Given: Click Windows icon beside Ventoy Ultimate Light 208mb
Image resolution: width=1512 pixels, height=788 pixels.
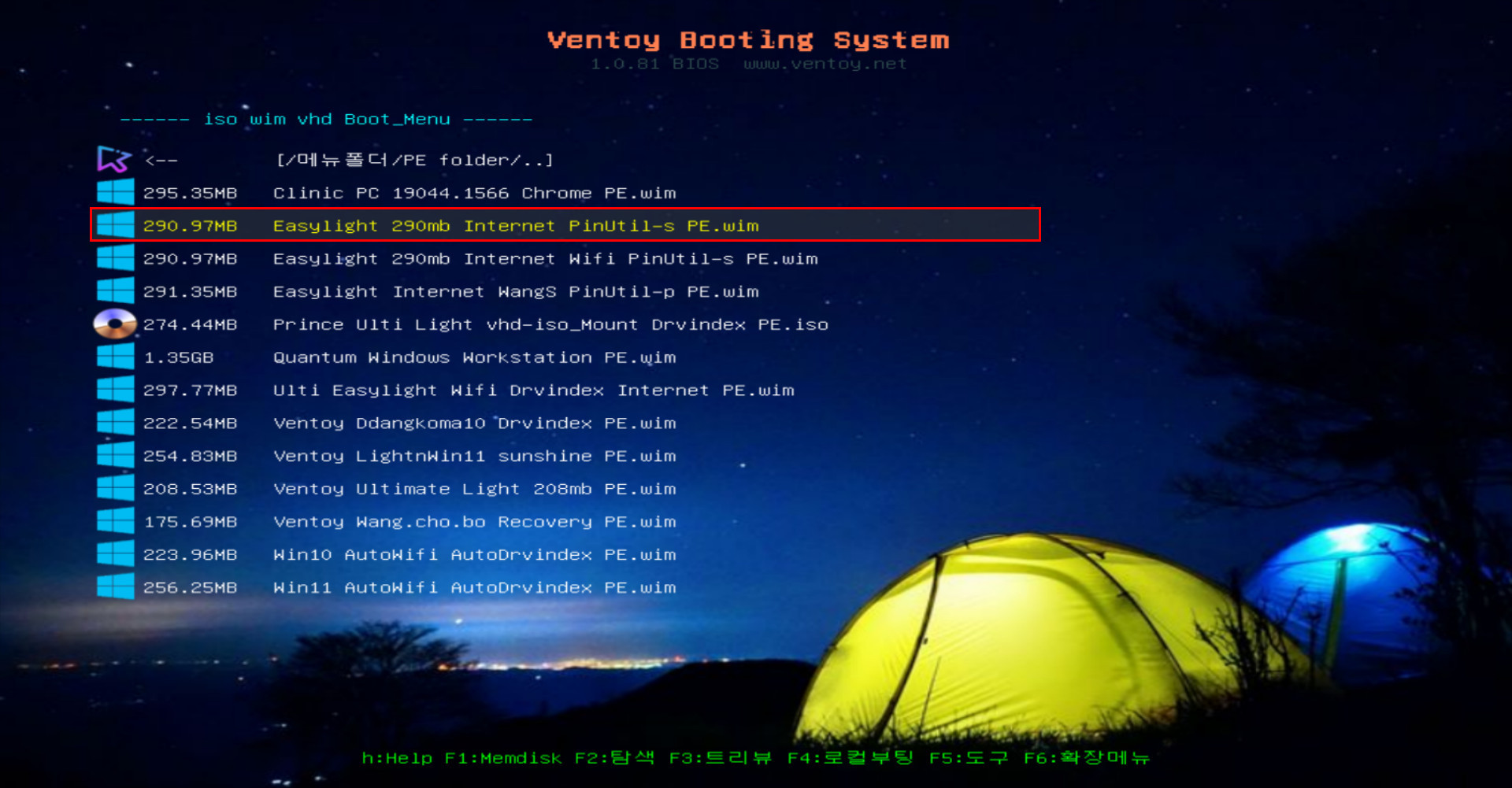Looking at the screenshot, I should 115,489.
